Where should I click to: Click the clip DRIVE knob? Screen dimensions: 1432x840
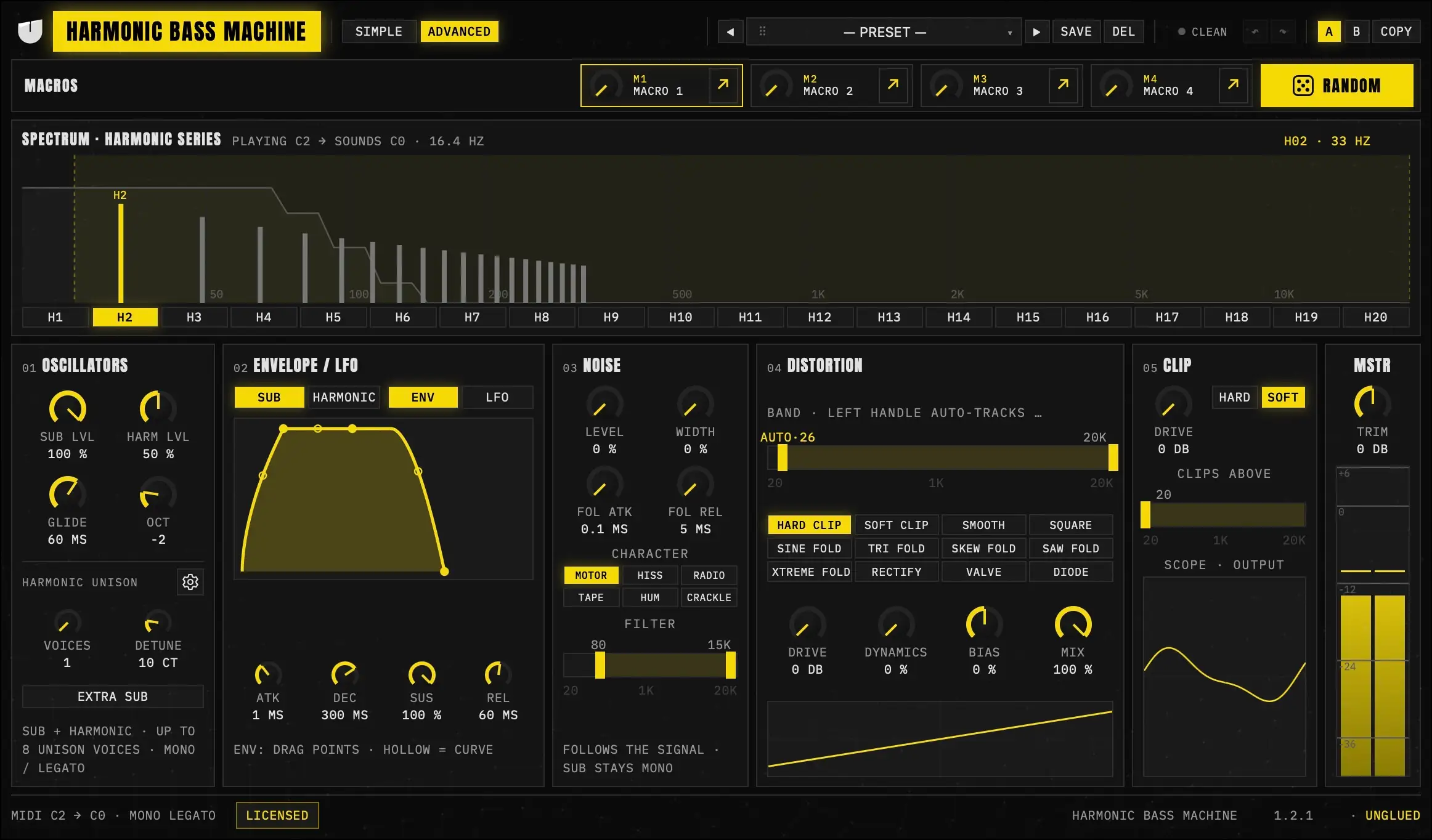1173,404
